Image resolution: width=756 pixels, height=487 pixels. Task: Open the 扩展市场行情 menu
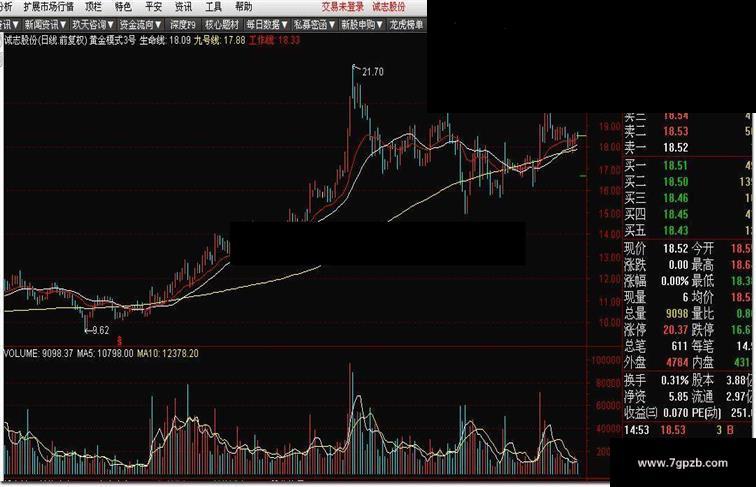tap(49, 7)
